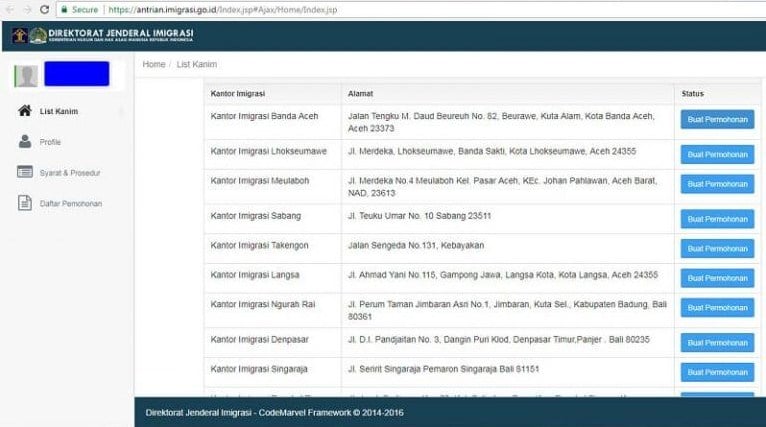Click the Daftar Permohonan document icon
Viewport: 766px width, 427px height.
tap(25, 202)
